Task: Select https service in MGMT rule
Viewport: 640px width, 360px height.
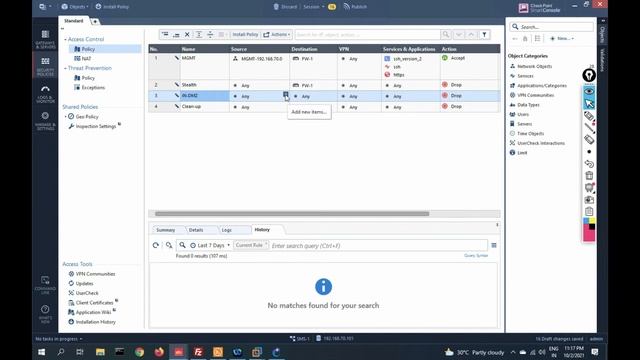Action: [394, 75]
